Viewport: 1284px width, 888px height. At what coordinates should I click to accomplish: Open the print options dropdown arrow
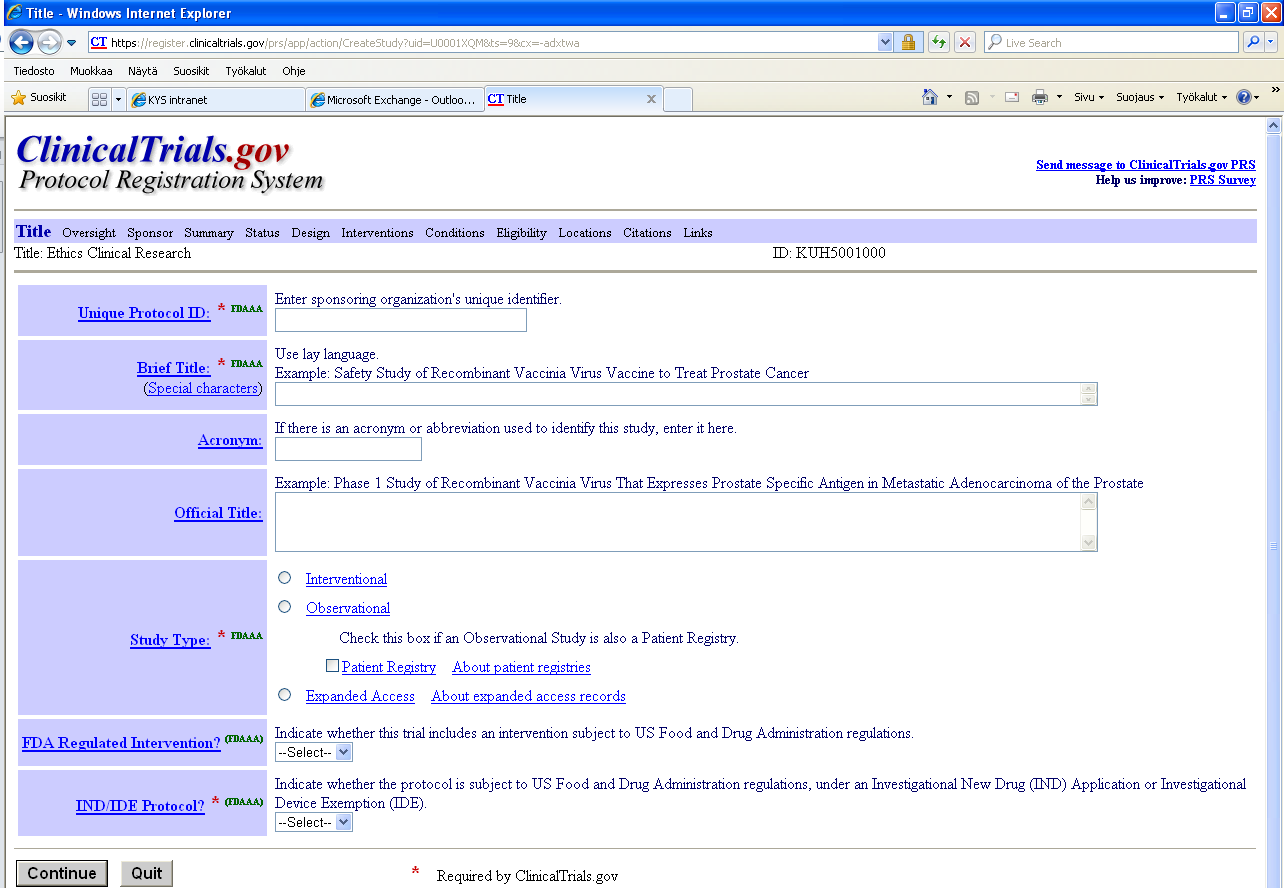point(1059,97)
